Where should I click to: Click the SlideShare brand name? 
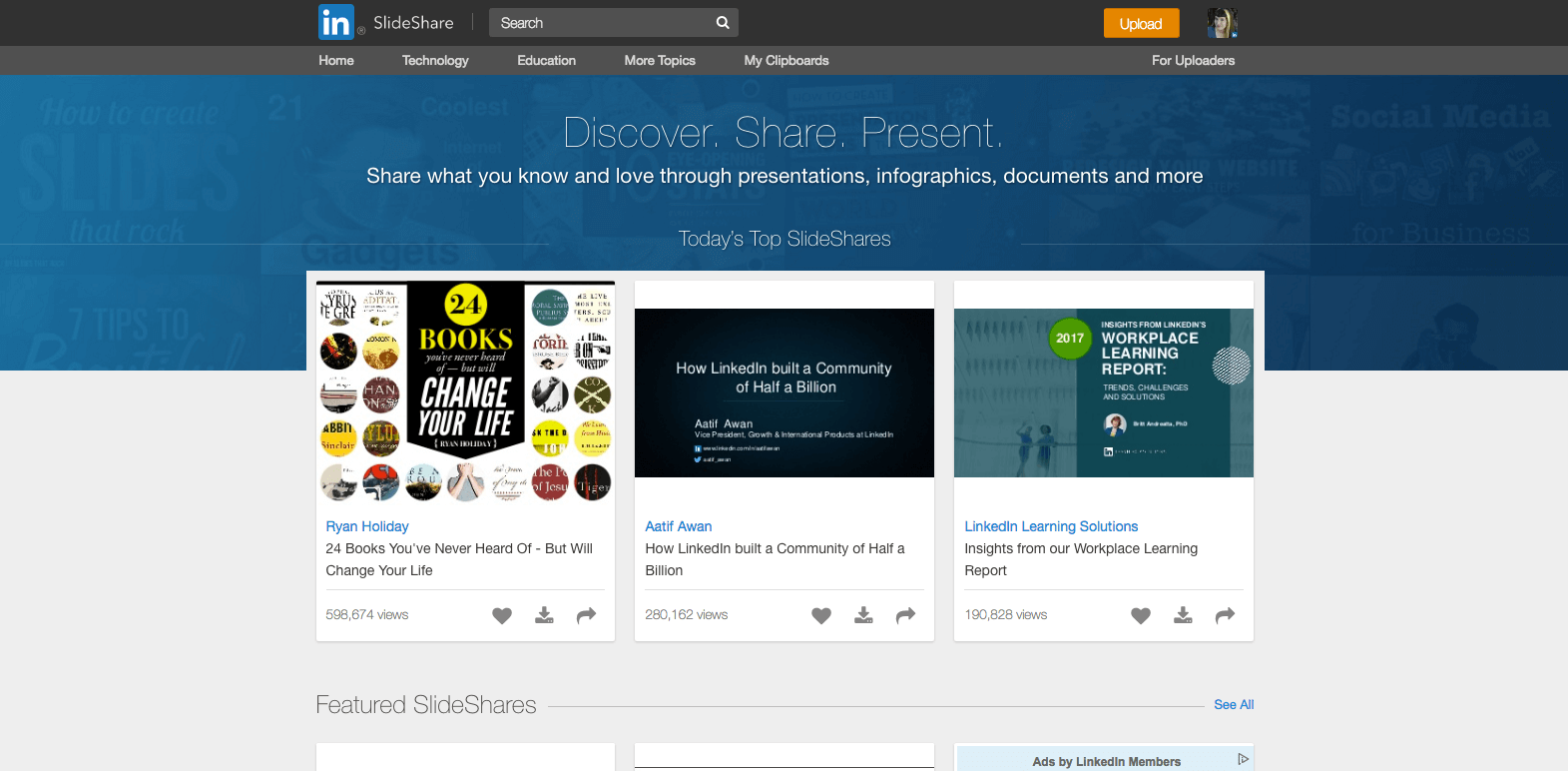pos(413,23)
